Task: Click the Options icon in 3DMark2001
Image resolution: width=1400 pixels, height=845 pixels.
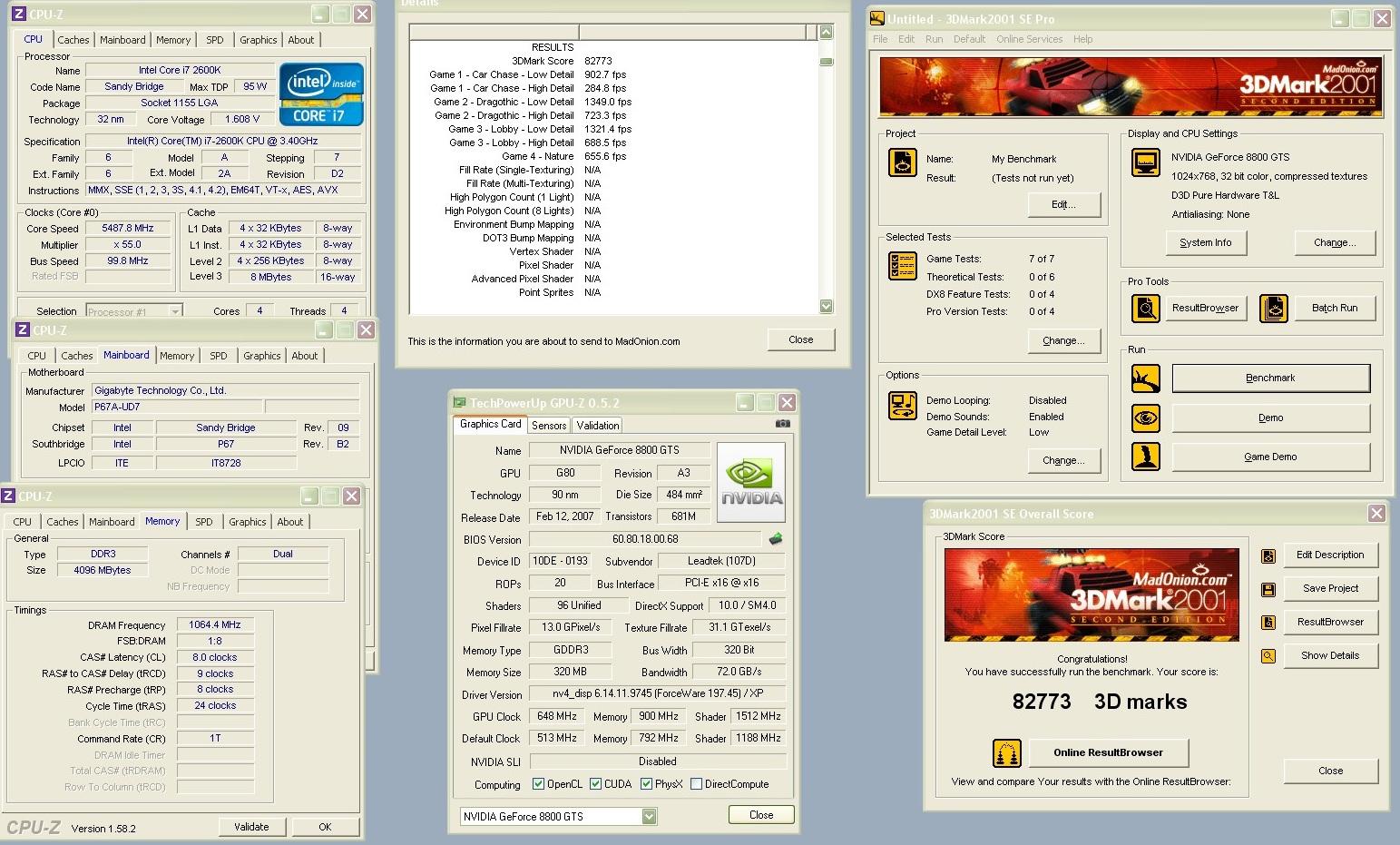Action: (902, 406)
